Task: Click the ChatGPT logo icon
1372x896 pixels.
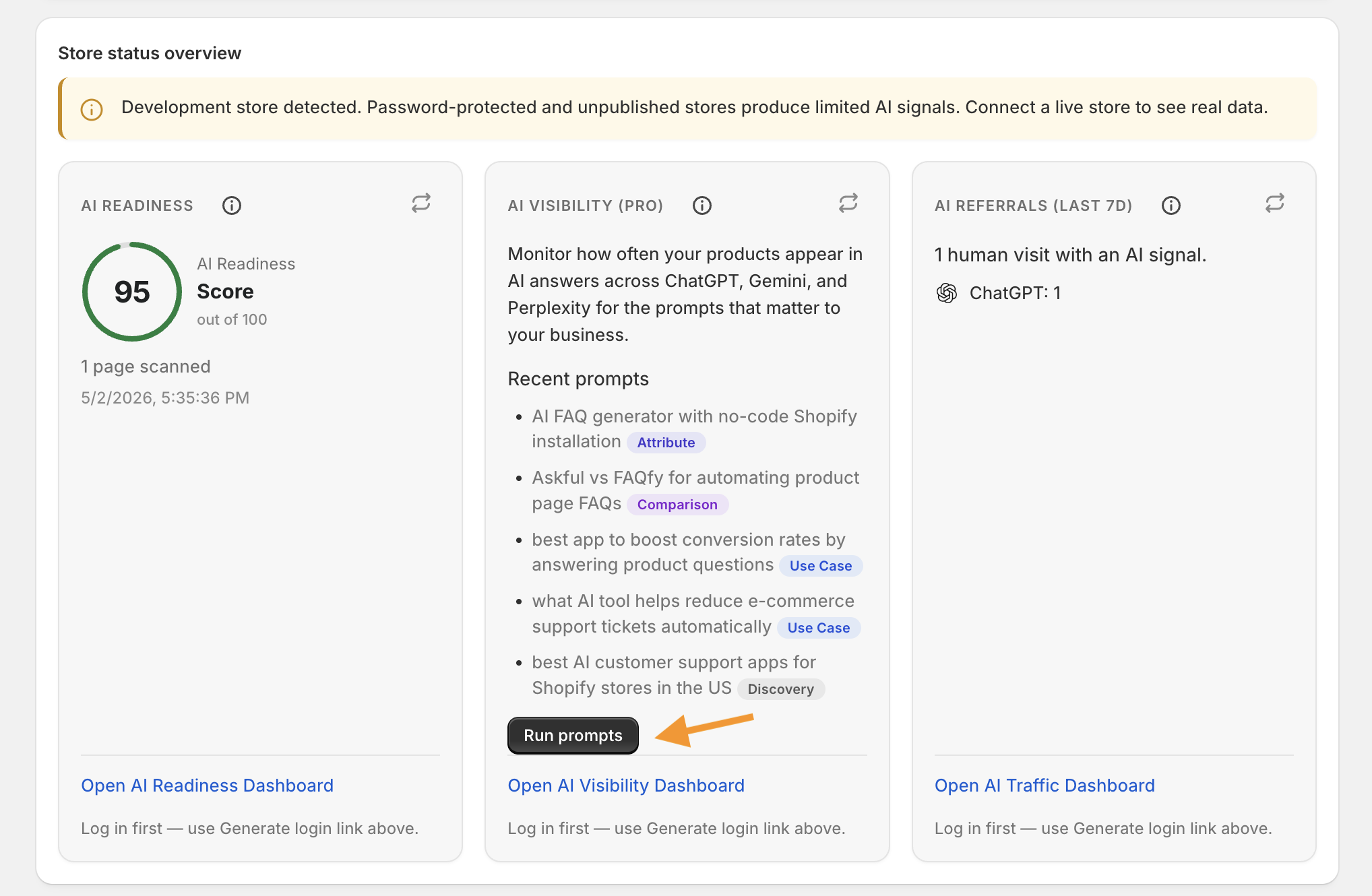Action: point(947,293)
